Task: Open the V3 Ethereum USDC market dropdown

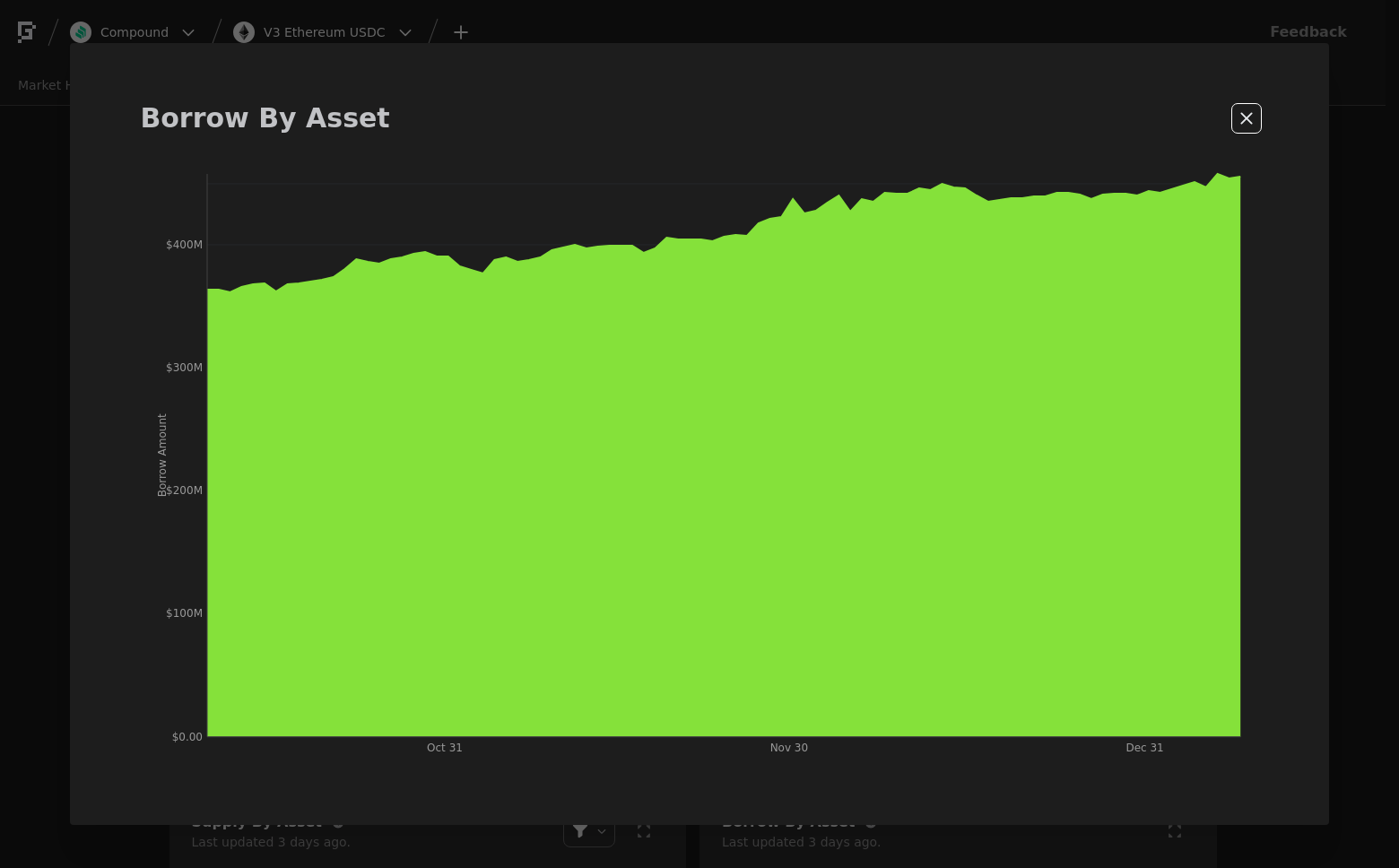Action: (x=323, y=32)
